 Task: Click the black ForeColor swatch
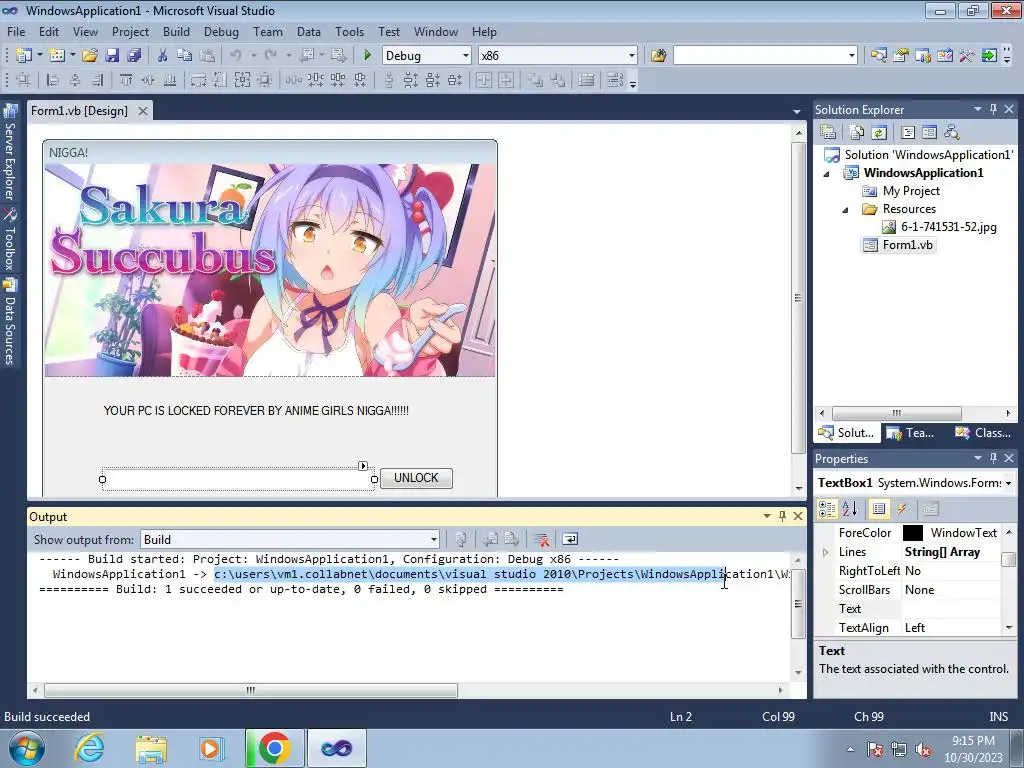tap(912, 533)
